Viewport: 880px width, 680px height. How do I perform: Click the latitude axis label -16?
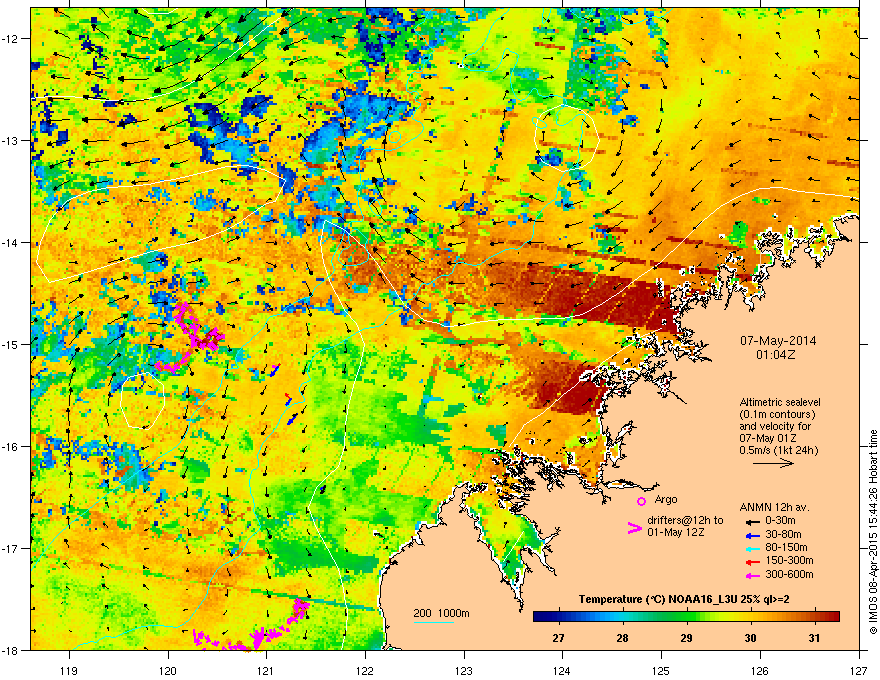point(11,447)
